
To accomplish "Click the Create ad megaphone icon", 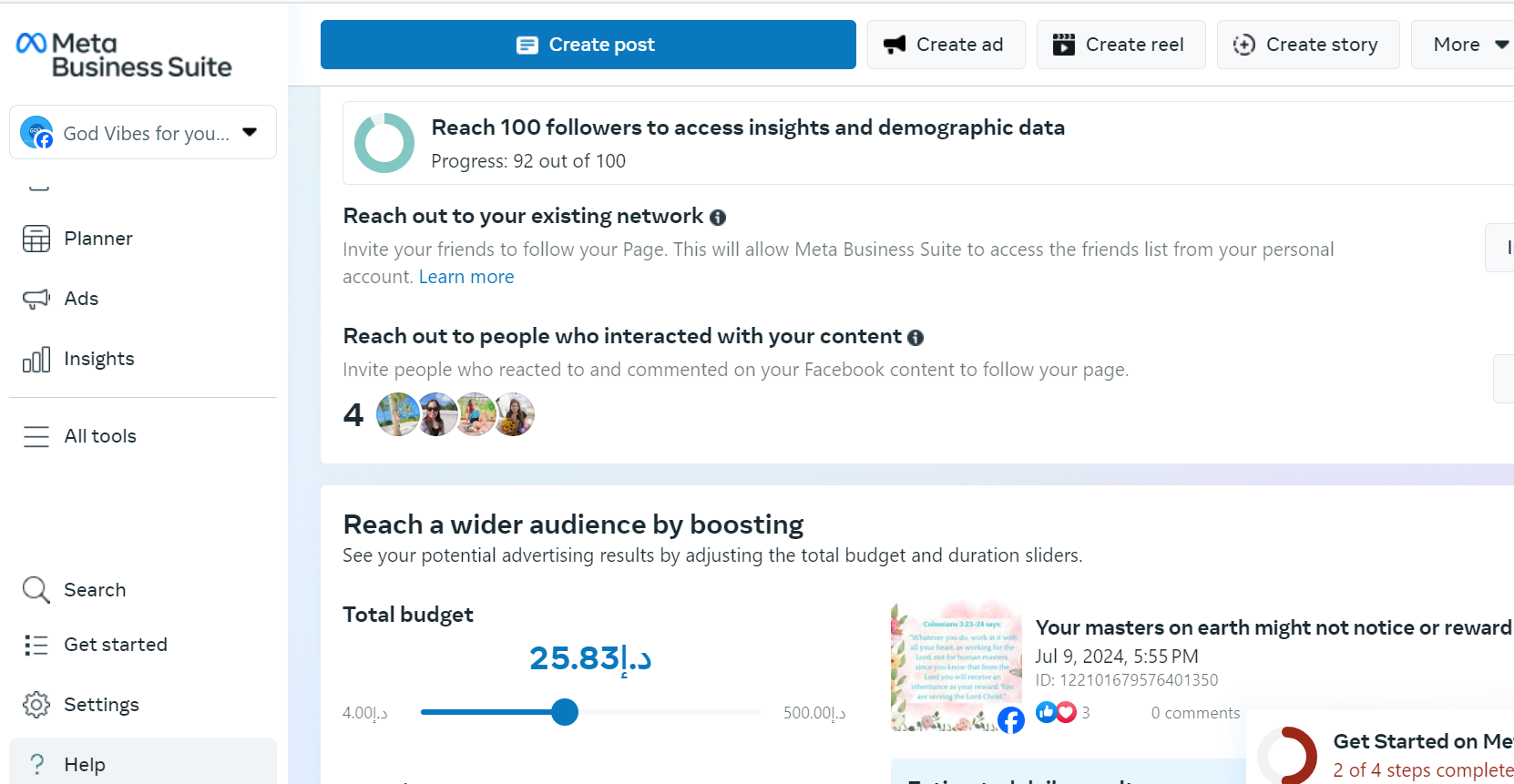I will click(x=895, y=45).
